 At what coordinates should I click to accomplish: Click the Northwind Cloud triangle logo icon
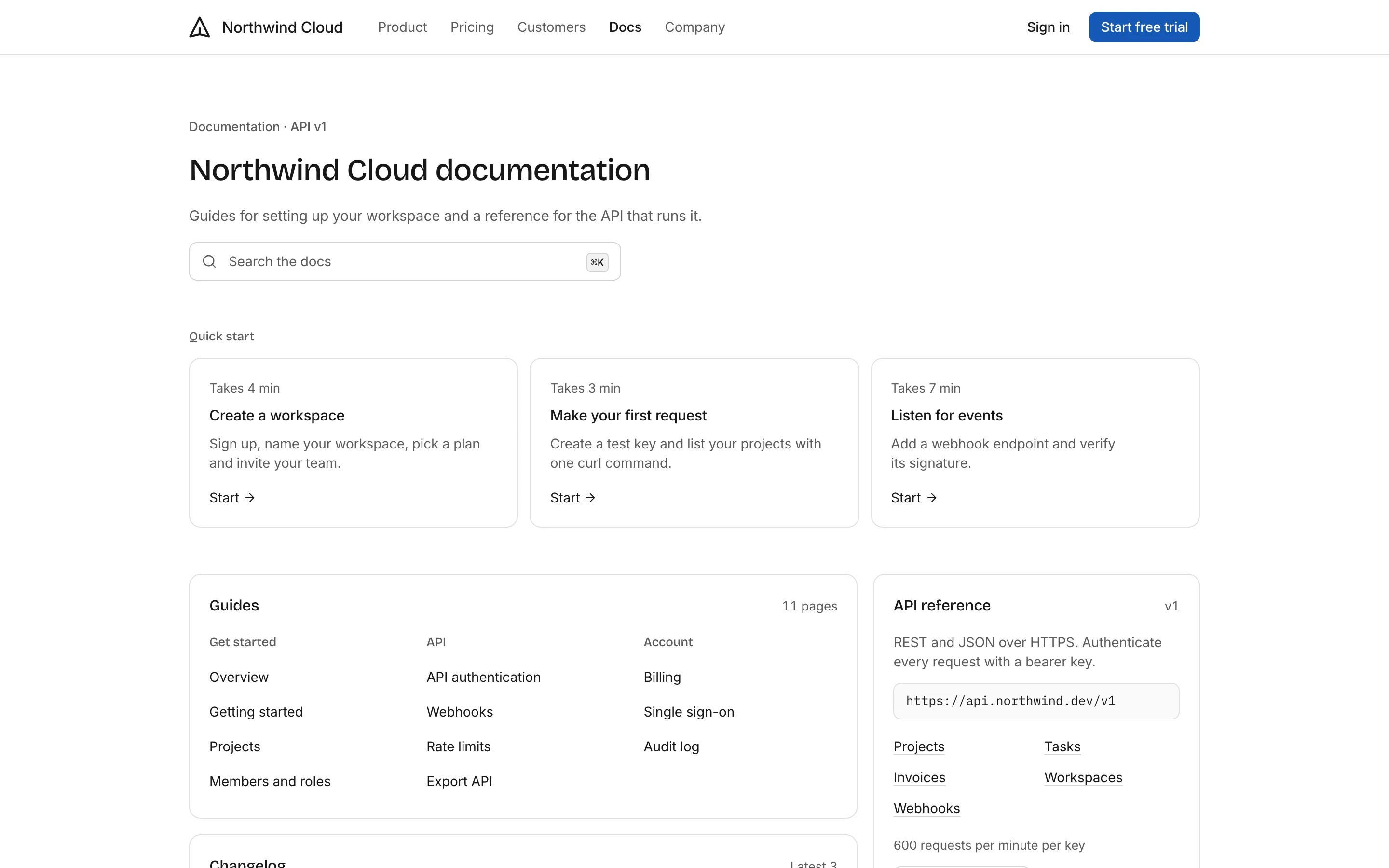[200, 27]
